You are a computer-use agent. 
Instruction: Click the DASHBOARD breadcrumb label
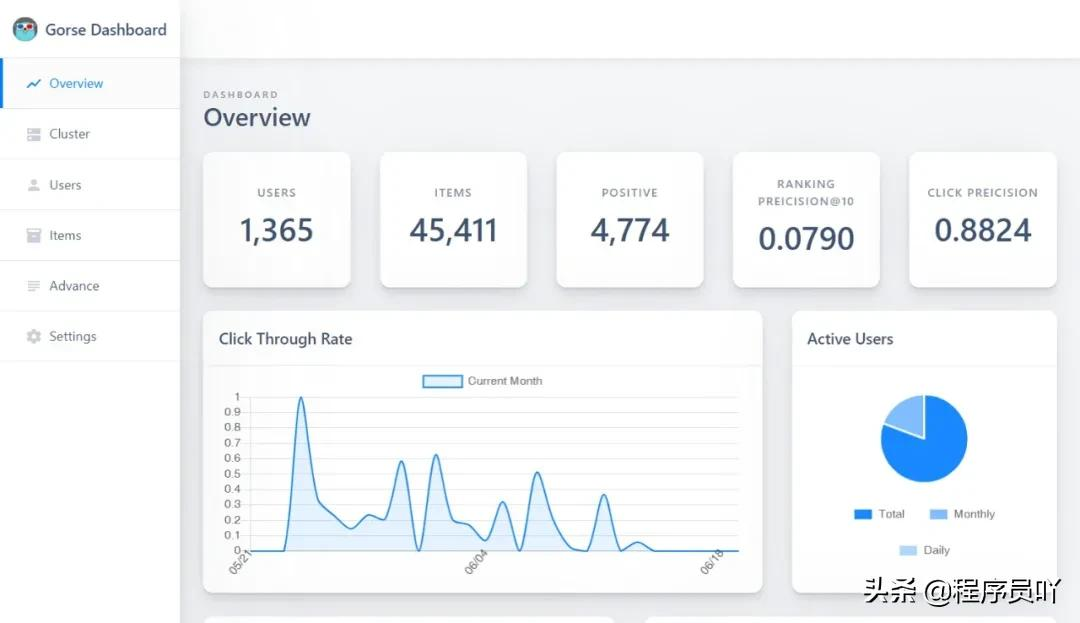[x=240, y=94]
